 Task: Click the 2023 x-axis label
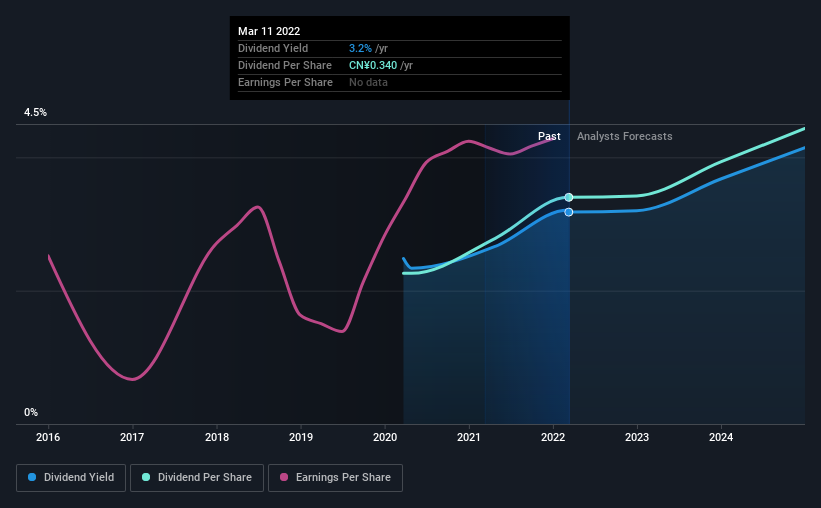coord(637,437)
